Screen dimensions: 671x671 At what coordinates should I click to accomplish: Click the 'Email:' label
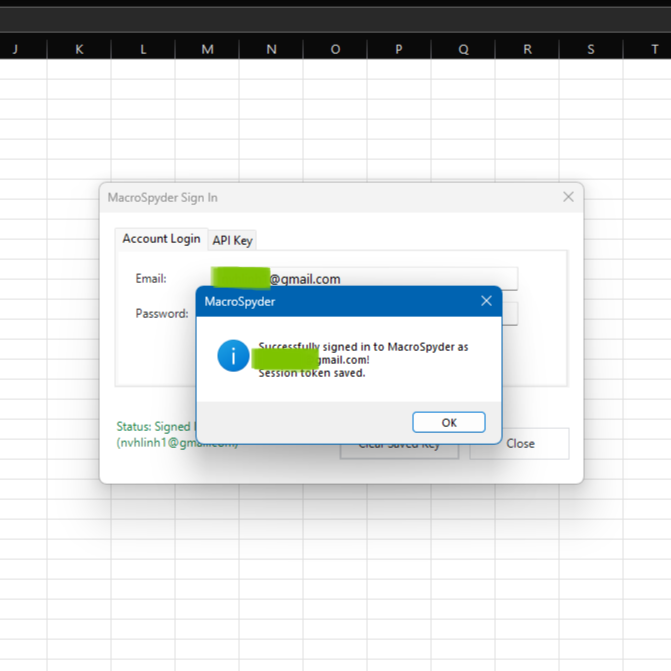click(151, 279)
